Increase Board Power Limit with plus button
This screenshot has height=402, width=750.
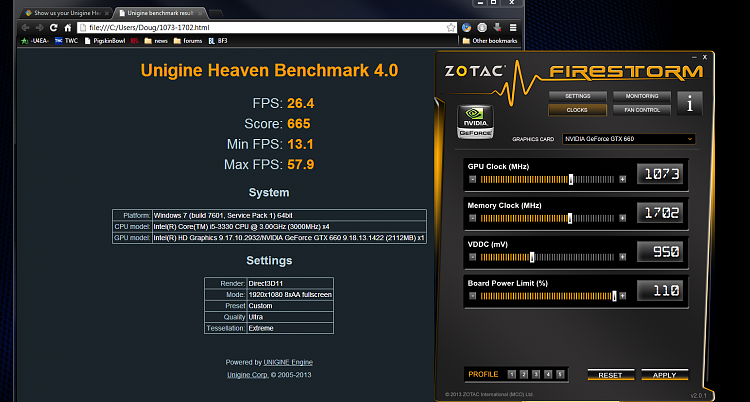(x=622, y=296)
